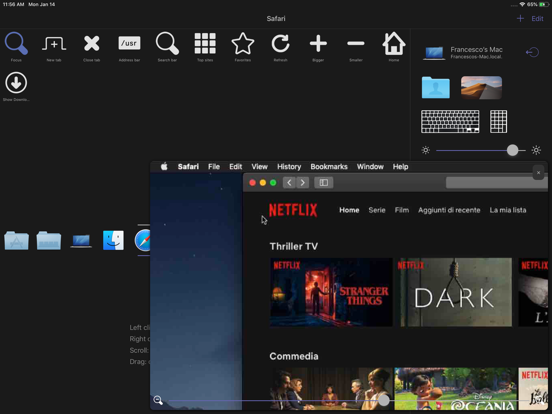Open the second blue folder in dock

49,240
